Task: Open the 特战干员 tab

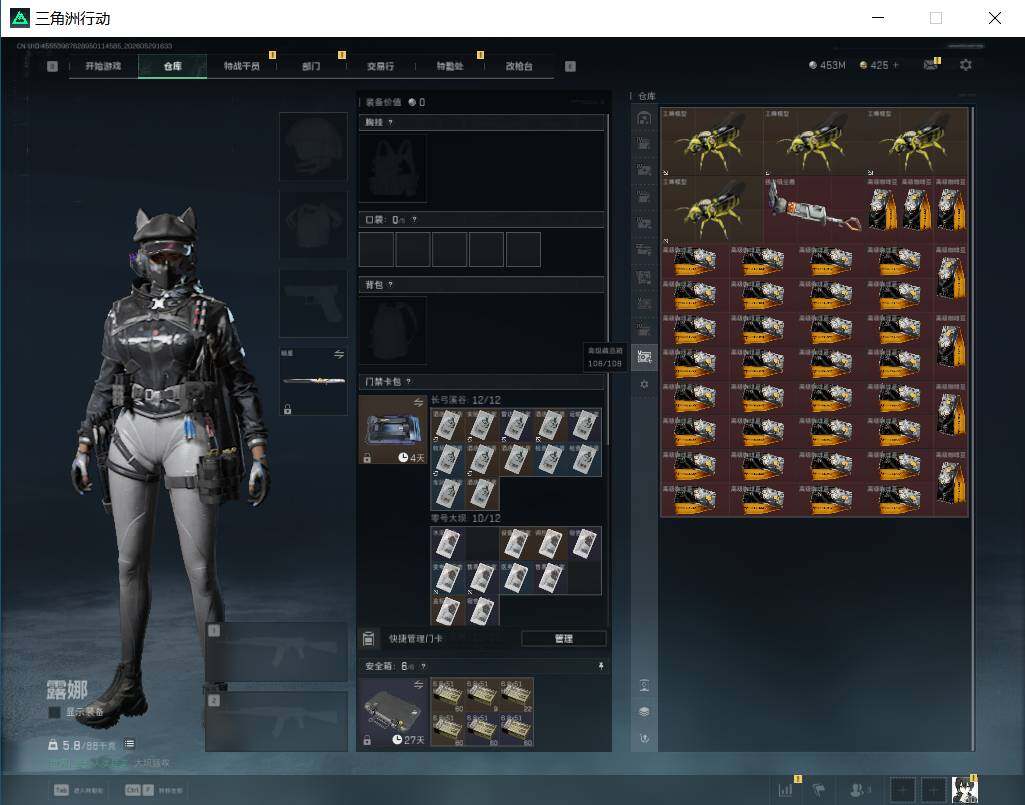Action: click(x=242, y=66)
